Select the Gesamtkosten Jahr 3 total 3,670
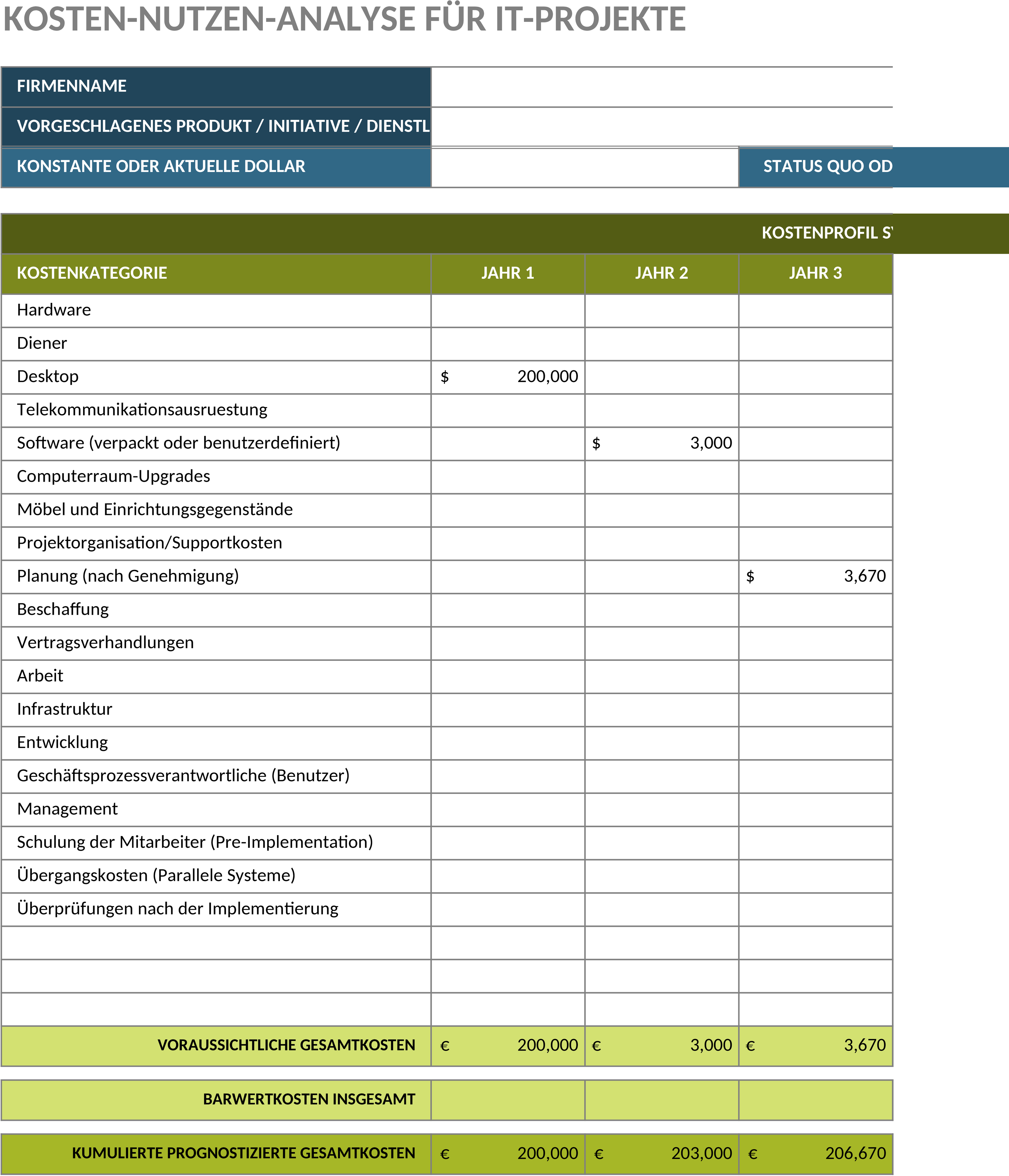Screen dimensions: 1009x1176 click(815, 1046)
